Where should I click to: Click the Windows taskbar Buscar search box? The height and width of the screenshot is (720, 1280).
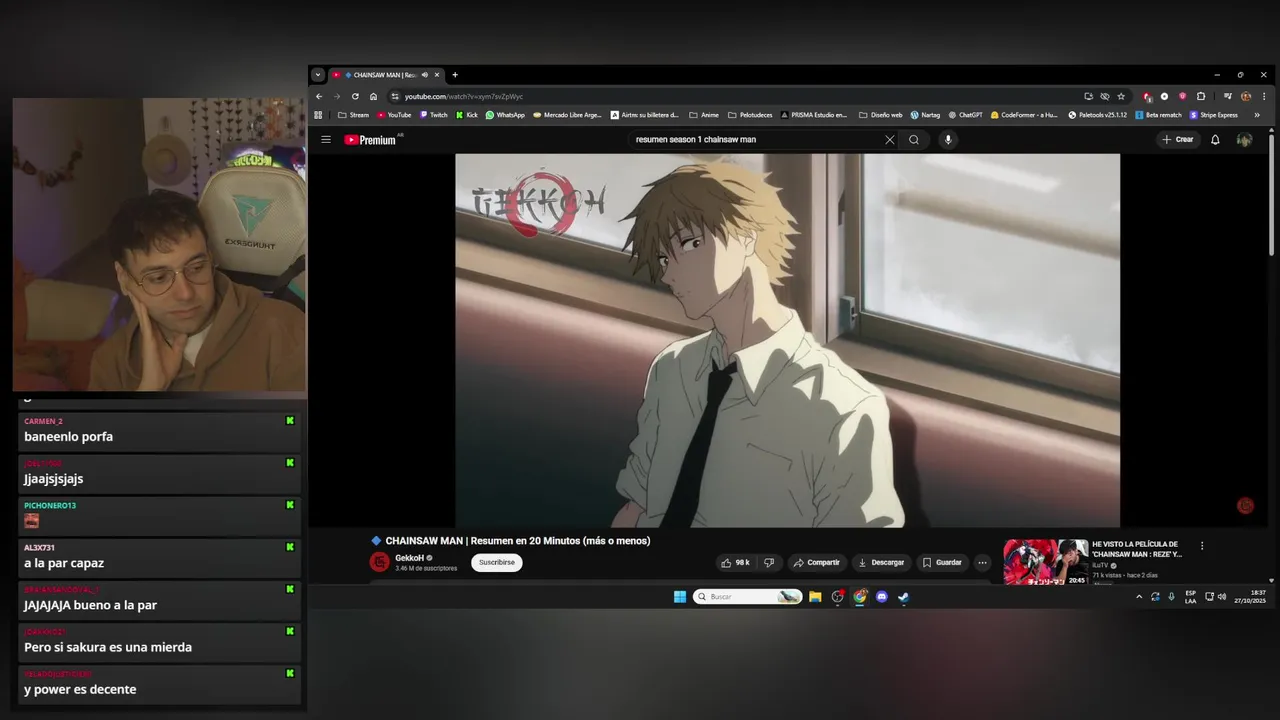point(748,597)
